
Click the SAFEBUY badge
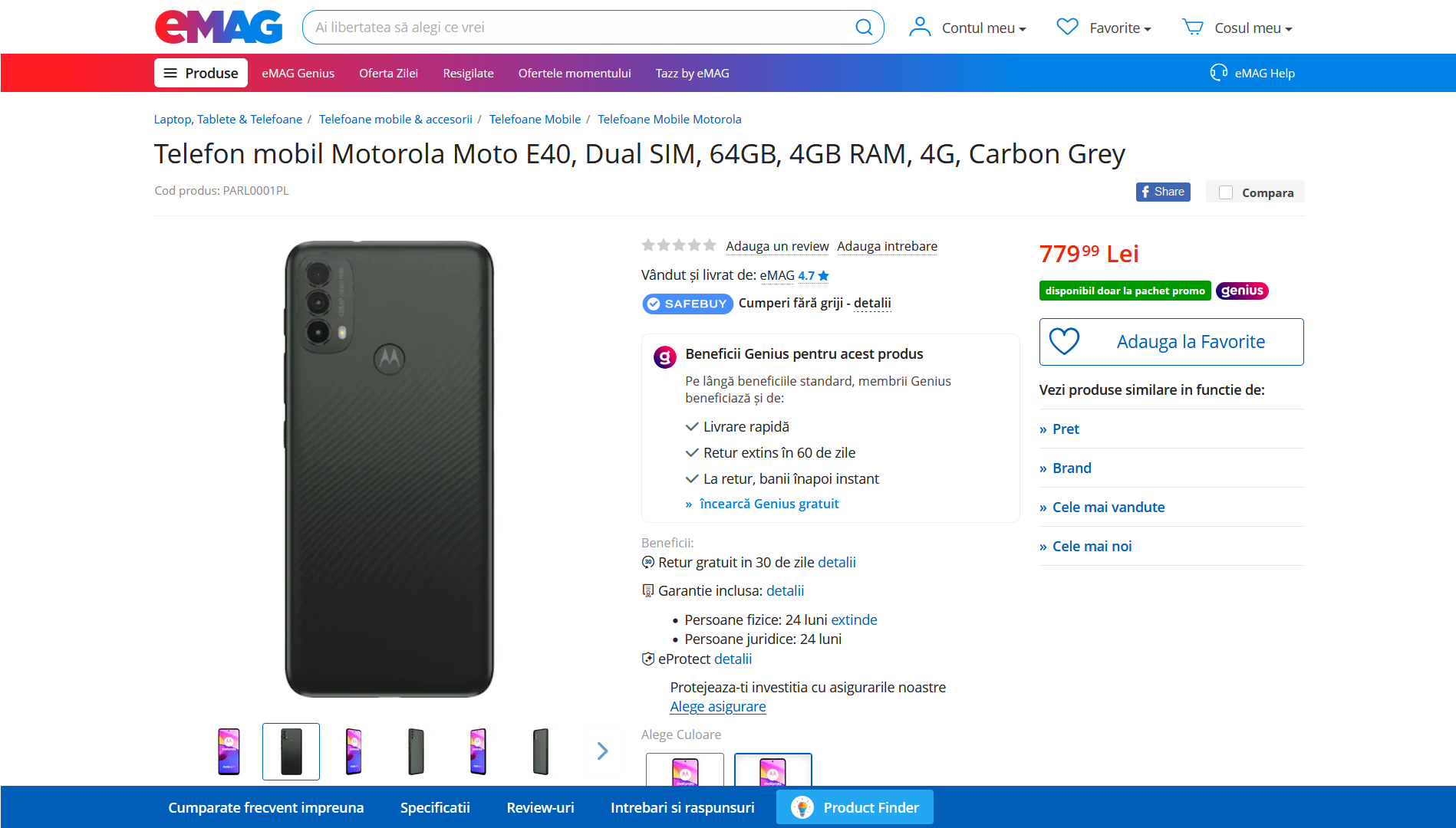click(x=687, y=304)
